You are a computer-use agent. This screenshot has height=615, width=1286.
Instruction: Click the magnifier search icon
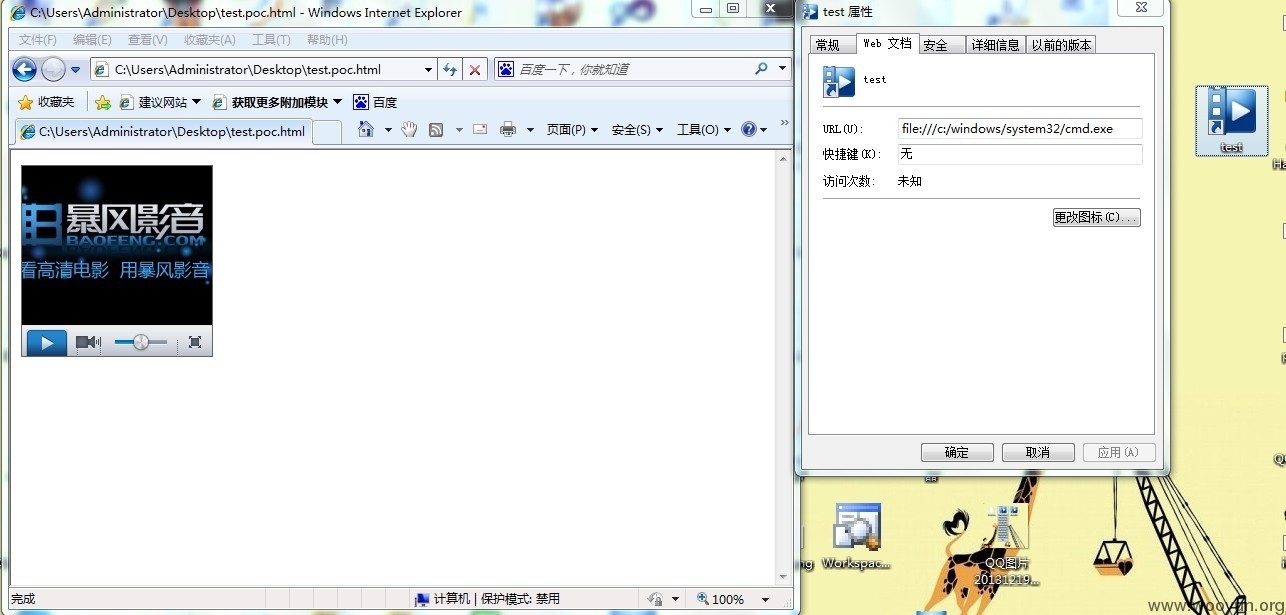tap(761, 69)
